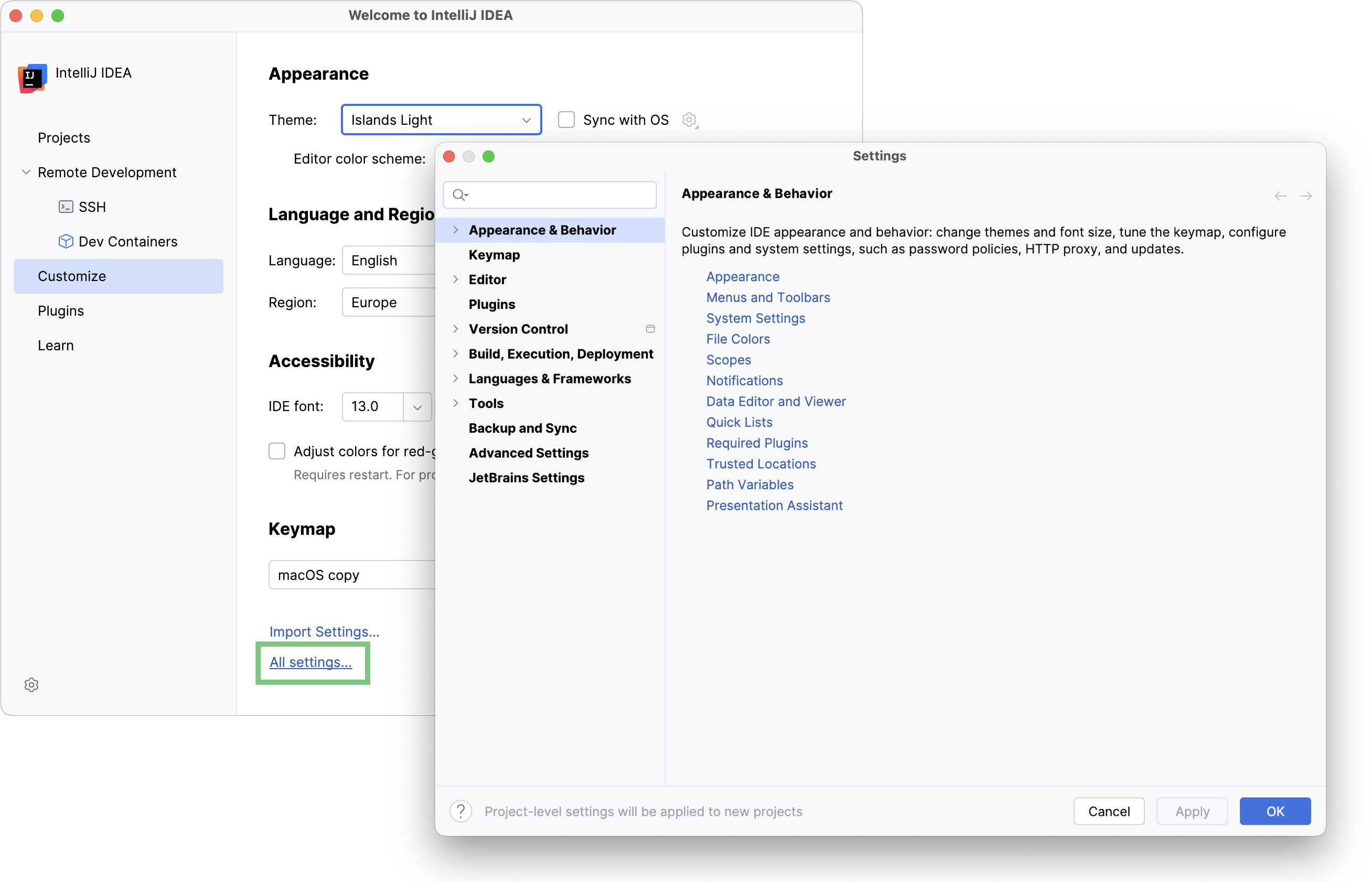Screen dimensions: 1372x882
Task: Open the File Colors link
Action: (738, 339)
